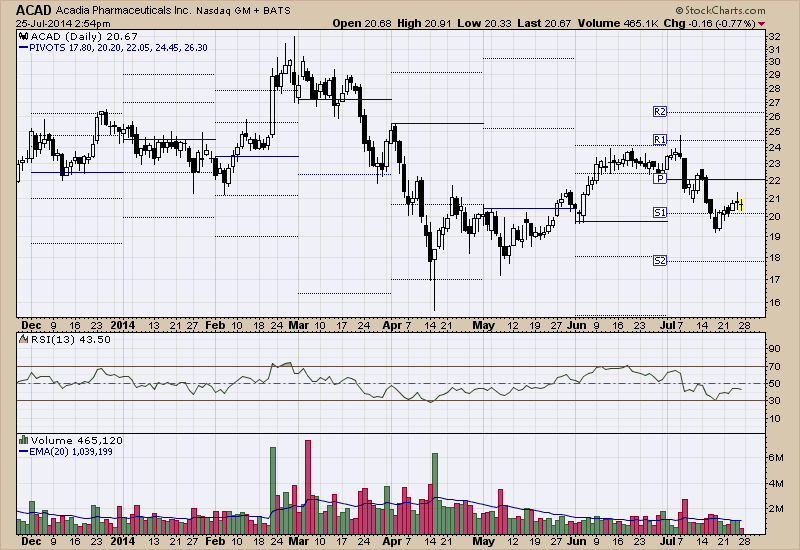Click the Acadia Pharmaceuticals Inc. company name

point(123,11)
